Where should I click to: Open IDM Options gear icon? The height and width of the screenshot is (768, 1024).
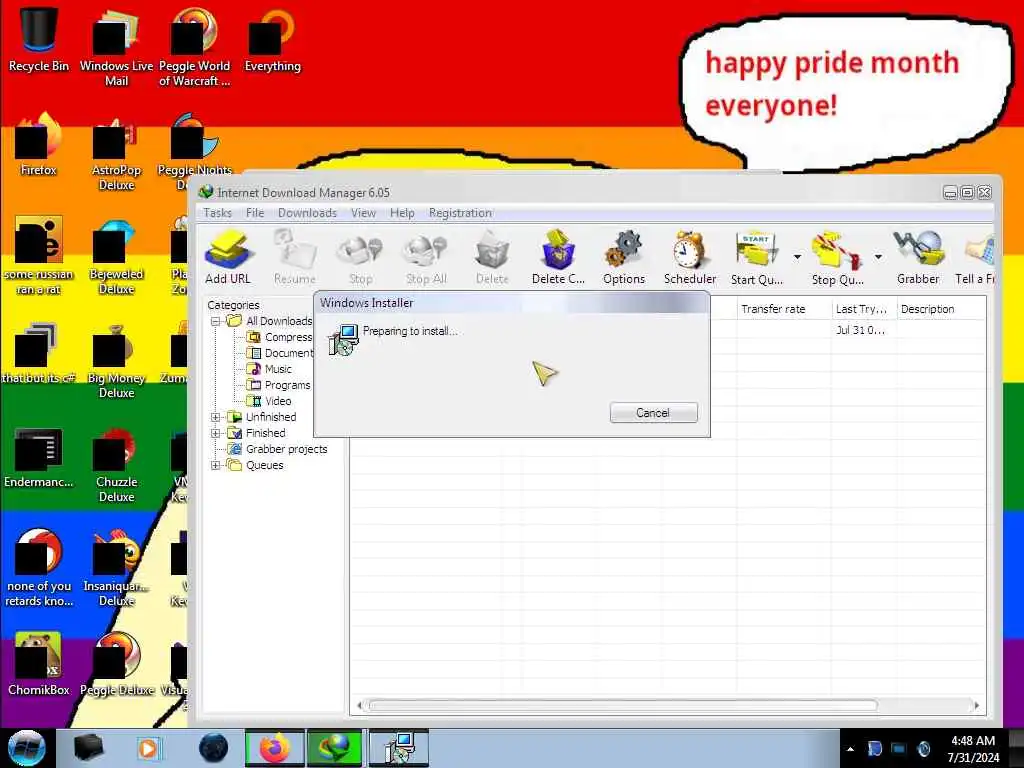624,257
